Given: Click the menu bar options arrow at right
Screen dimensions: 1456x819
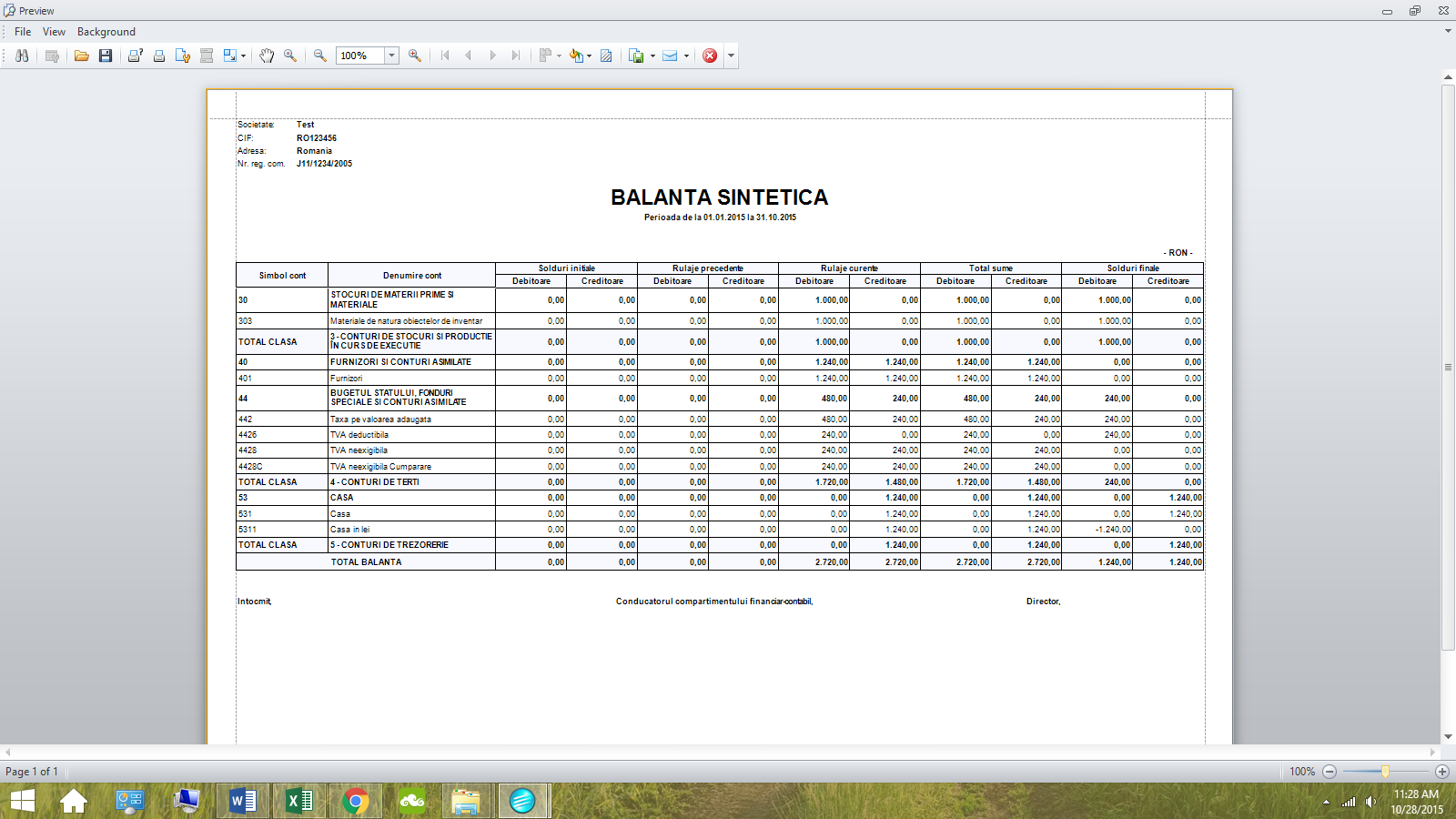Looking at the screenshot, I should click(1448, 31).
